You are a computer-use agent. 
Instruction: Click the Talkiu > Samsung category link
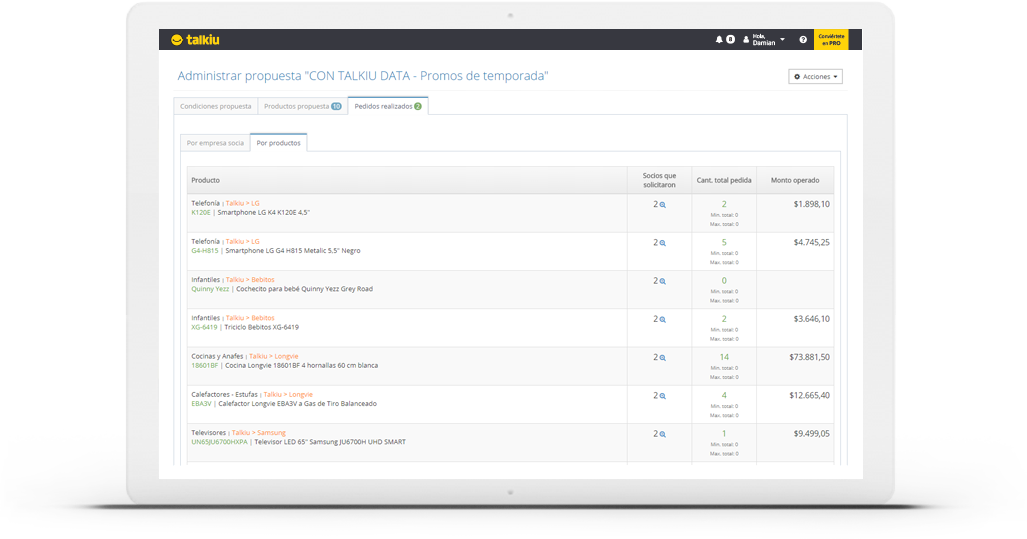coord(258,433)
